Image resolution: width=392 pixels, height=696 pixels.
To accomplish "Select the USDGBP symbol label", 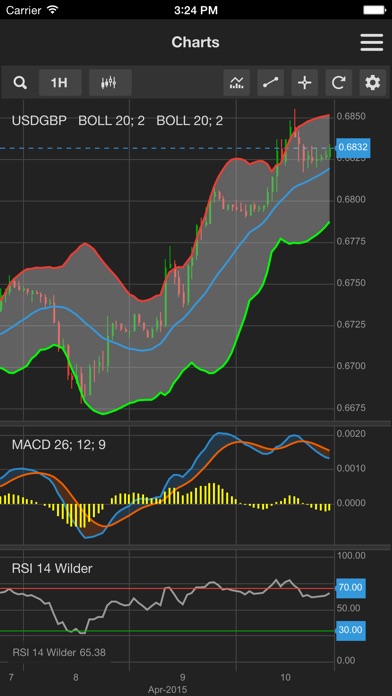I will 39,121.
